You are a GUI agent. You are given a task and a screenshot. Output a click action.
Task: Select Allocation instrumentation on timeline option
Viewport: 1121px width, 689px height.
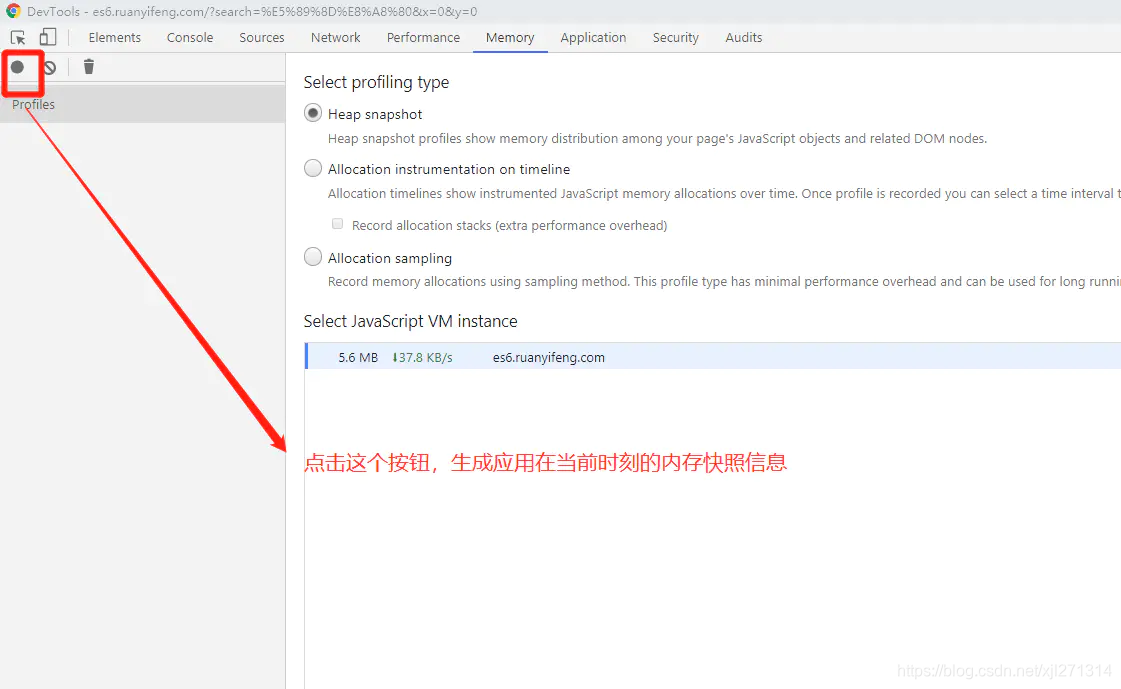312,168
